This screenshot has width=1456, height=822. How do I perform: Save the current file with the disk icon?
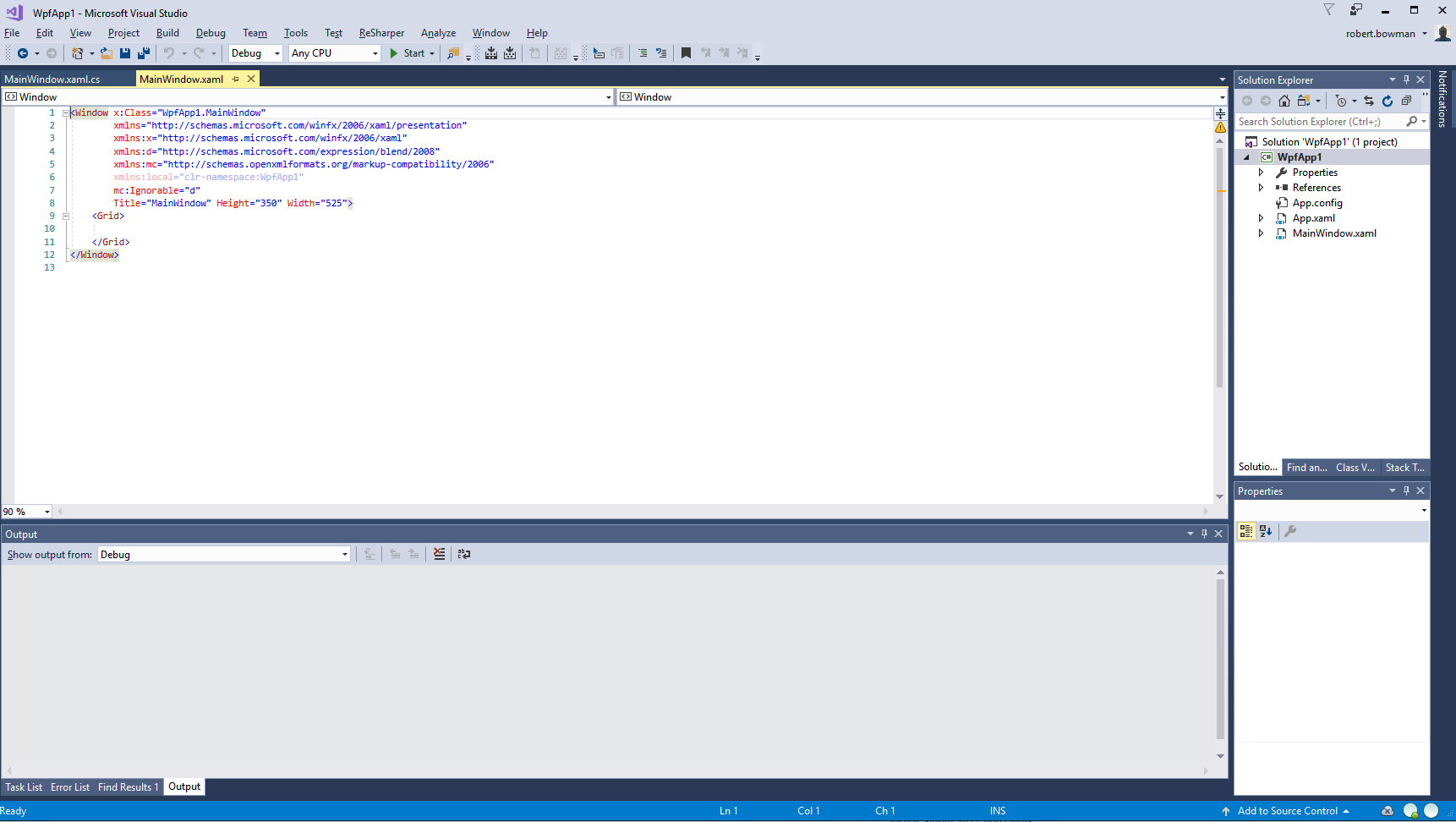[125, 53]
